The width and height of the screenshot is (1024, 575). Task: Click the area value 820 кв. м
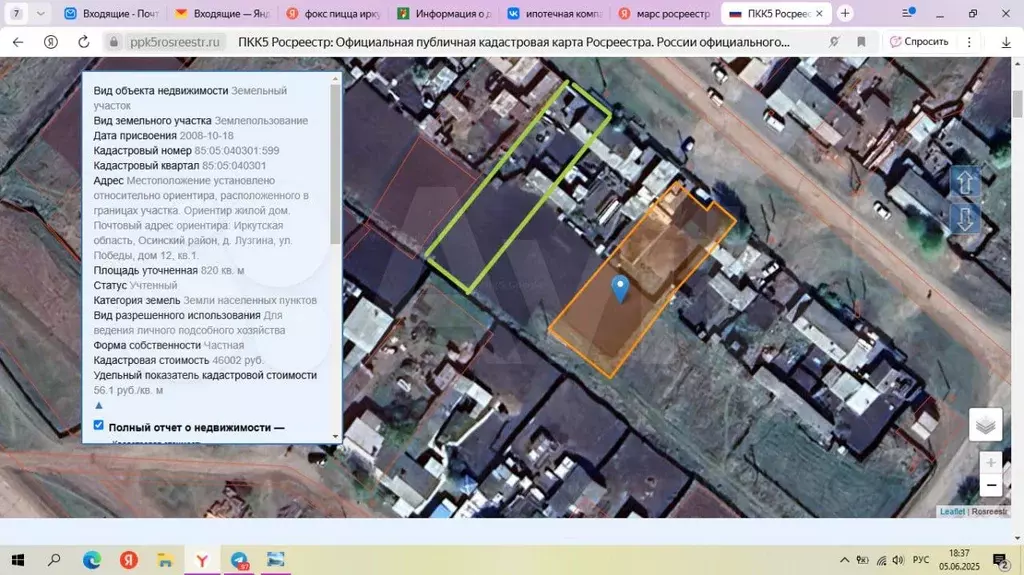point(222,270)
